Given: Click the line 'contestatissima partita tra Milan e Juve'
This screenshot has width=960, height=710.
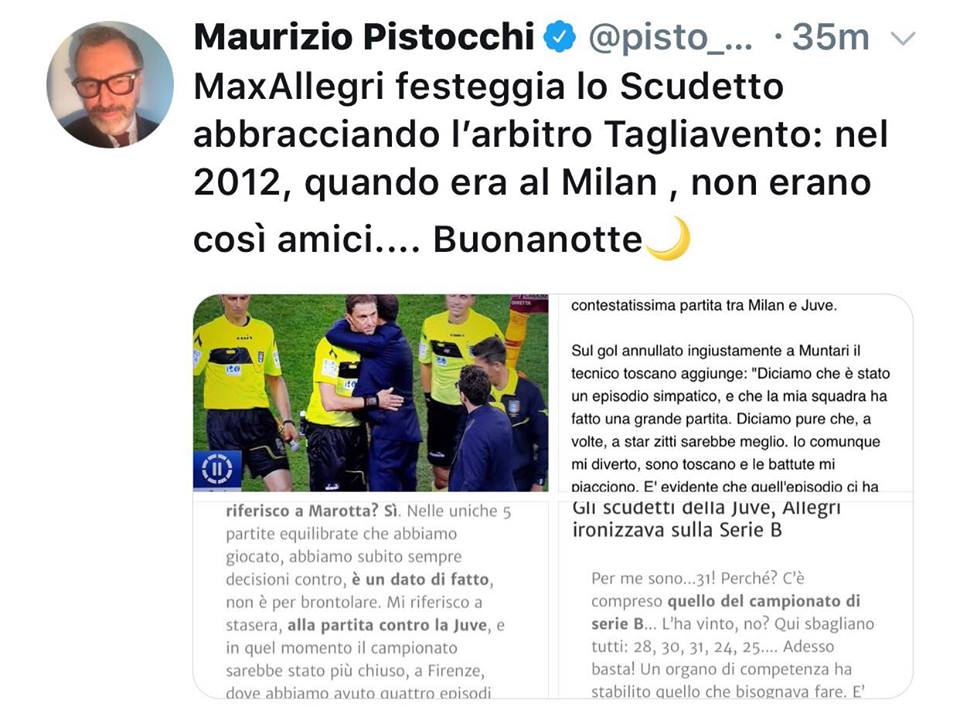Looking at the screenshot, I should (703, 305).
